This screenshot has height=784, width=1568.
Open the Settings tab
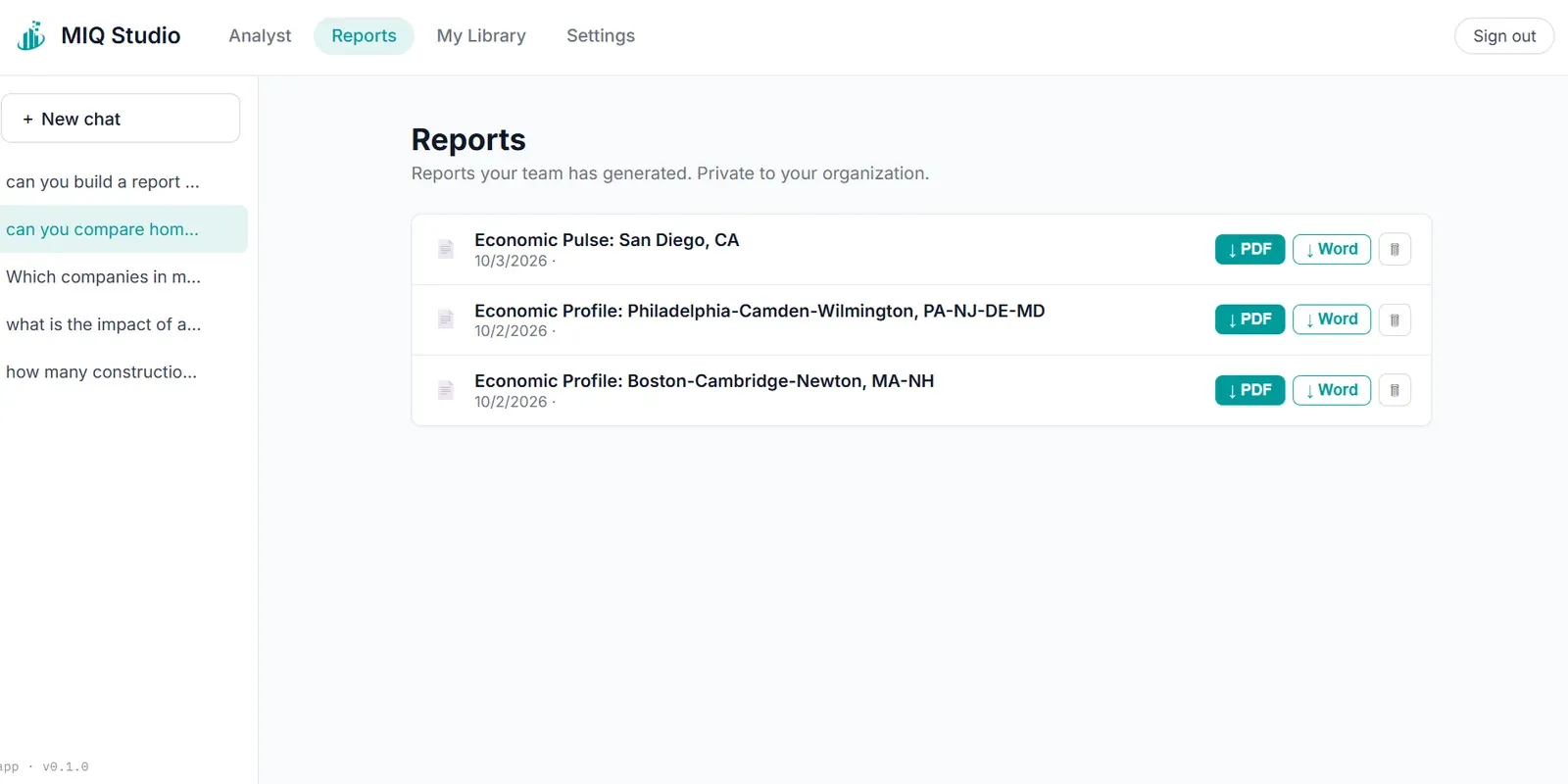click(x=601, y=36)
